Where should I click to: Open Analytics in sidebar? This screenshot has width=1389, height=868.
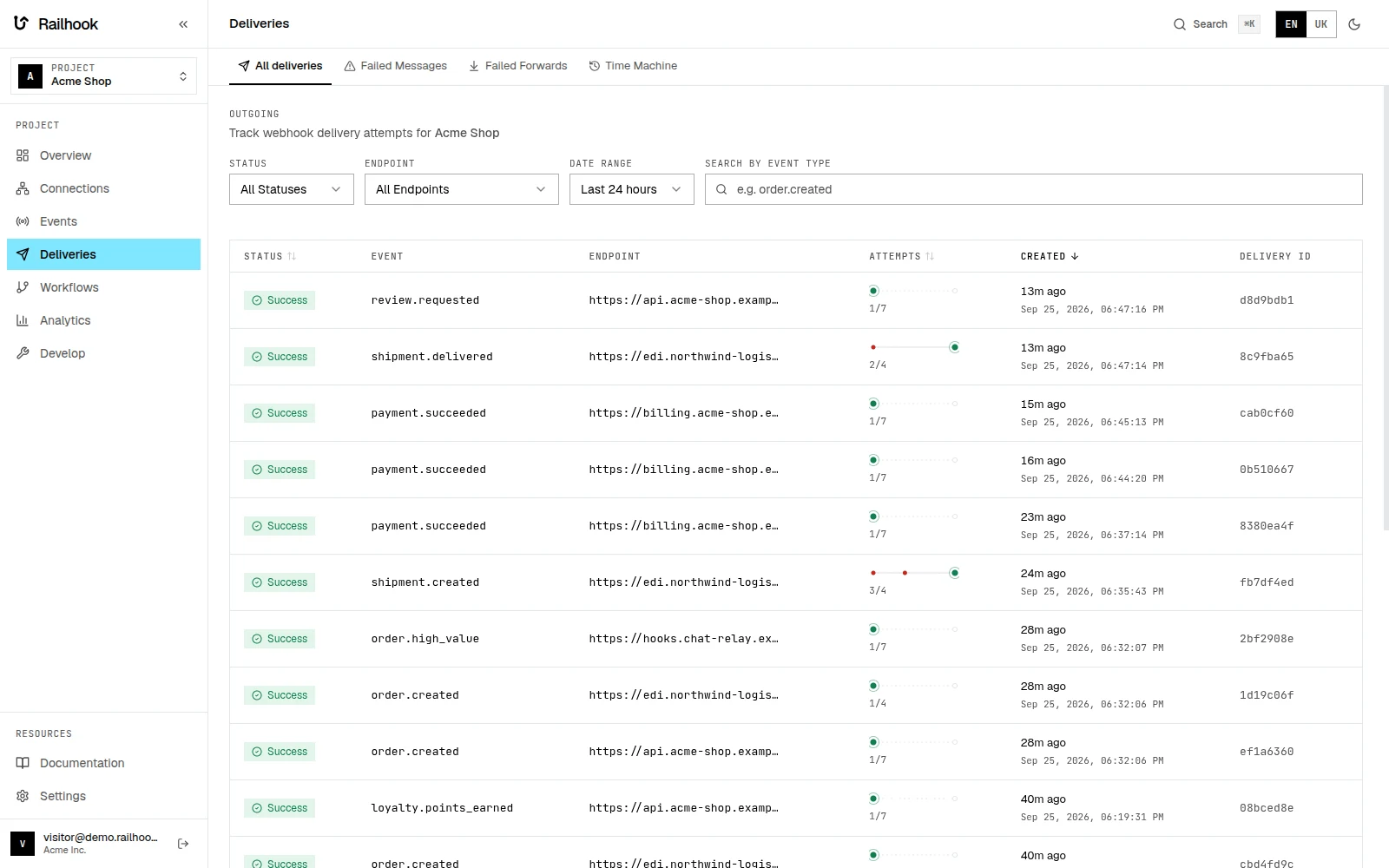coord(103,320)
